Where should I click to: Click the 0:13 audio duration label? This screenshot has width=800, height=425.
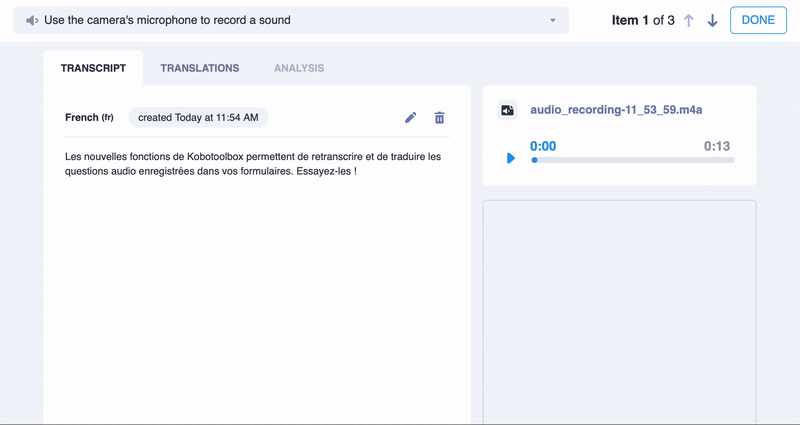[718, 146]
